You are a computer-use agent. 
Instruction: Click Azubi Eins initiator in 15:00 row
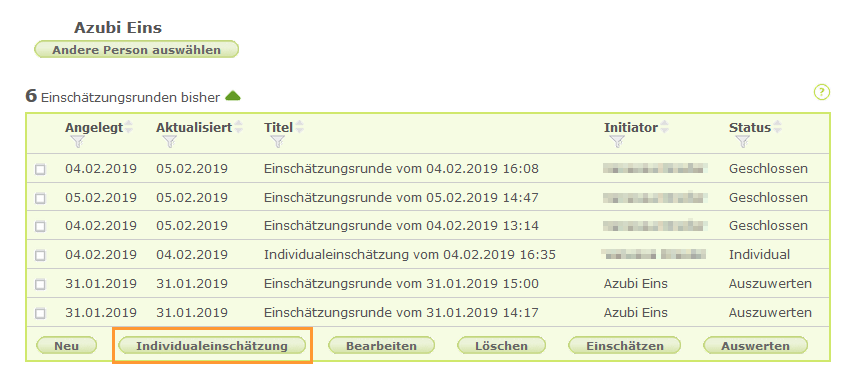click(636, 283)
